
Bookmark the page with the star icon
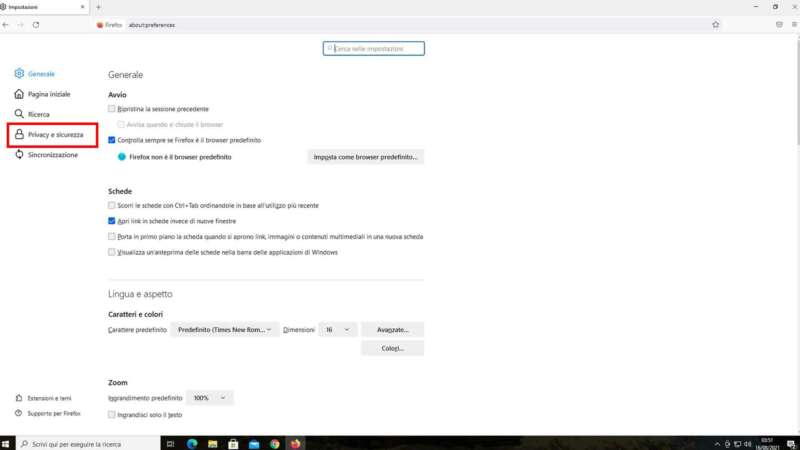click(715, 24)
